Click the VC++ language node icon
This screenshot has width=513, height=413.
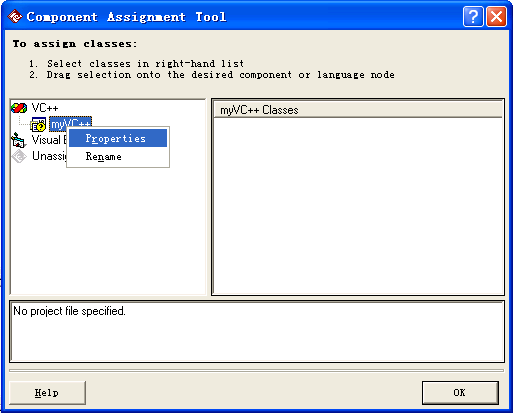click(x=19, y=108)
